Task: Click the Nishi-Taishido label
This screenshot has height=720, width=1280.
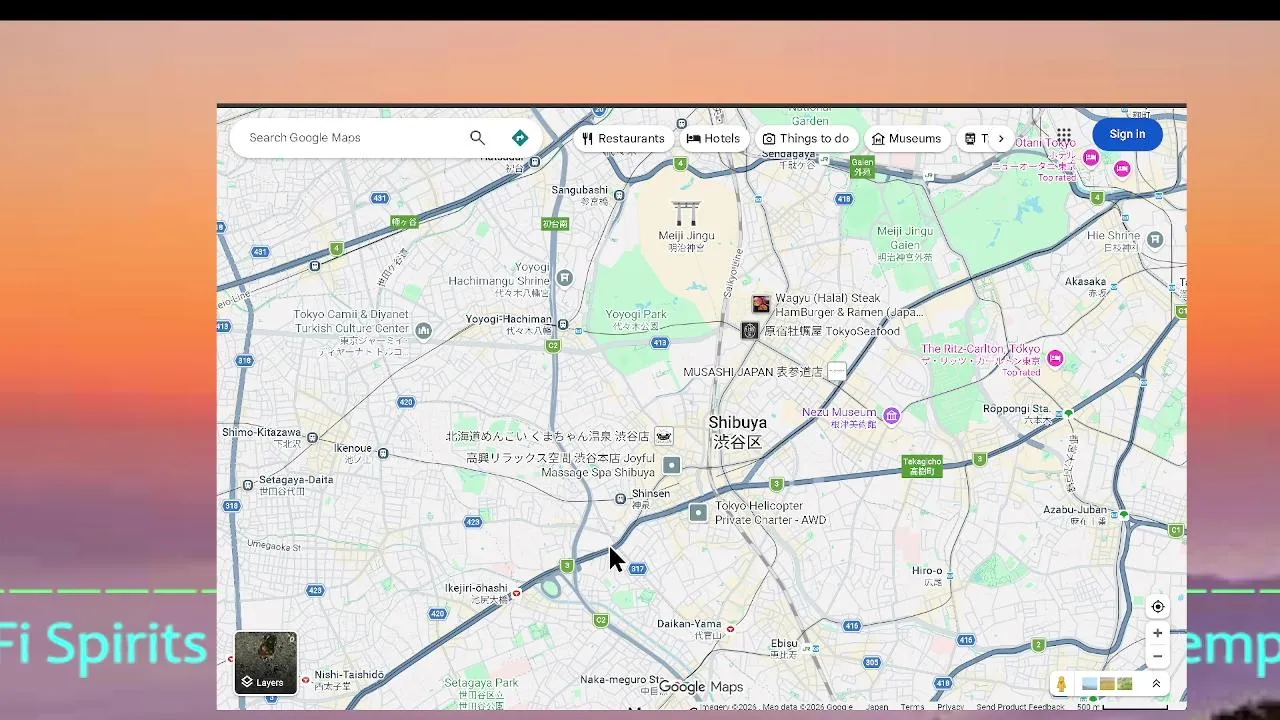Action: 349,679
